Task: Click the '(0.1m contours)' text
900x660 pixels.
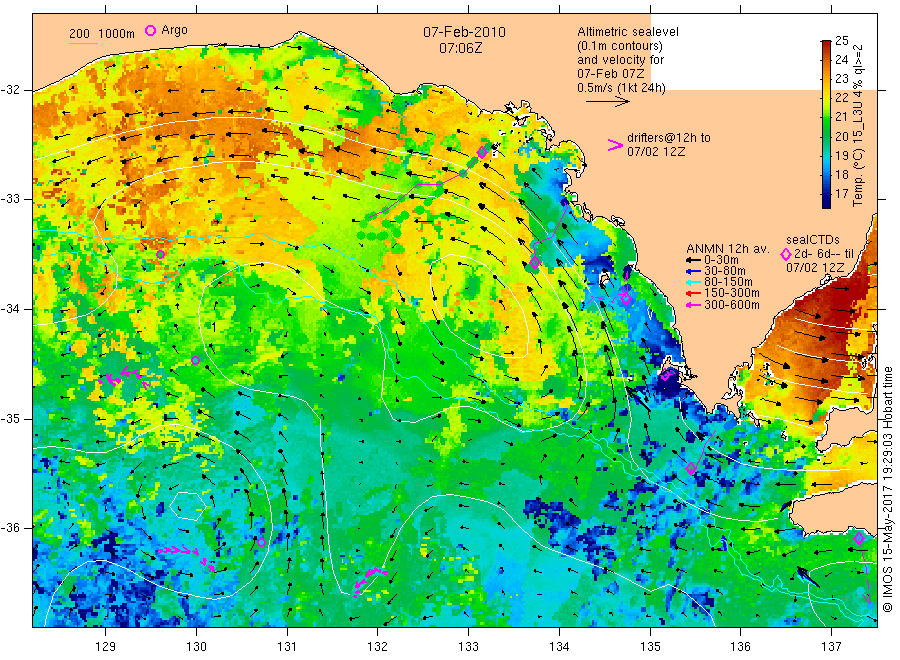Action: tap(620, 46)
